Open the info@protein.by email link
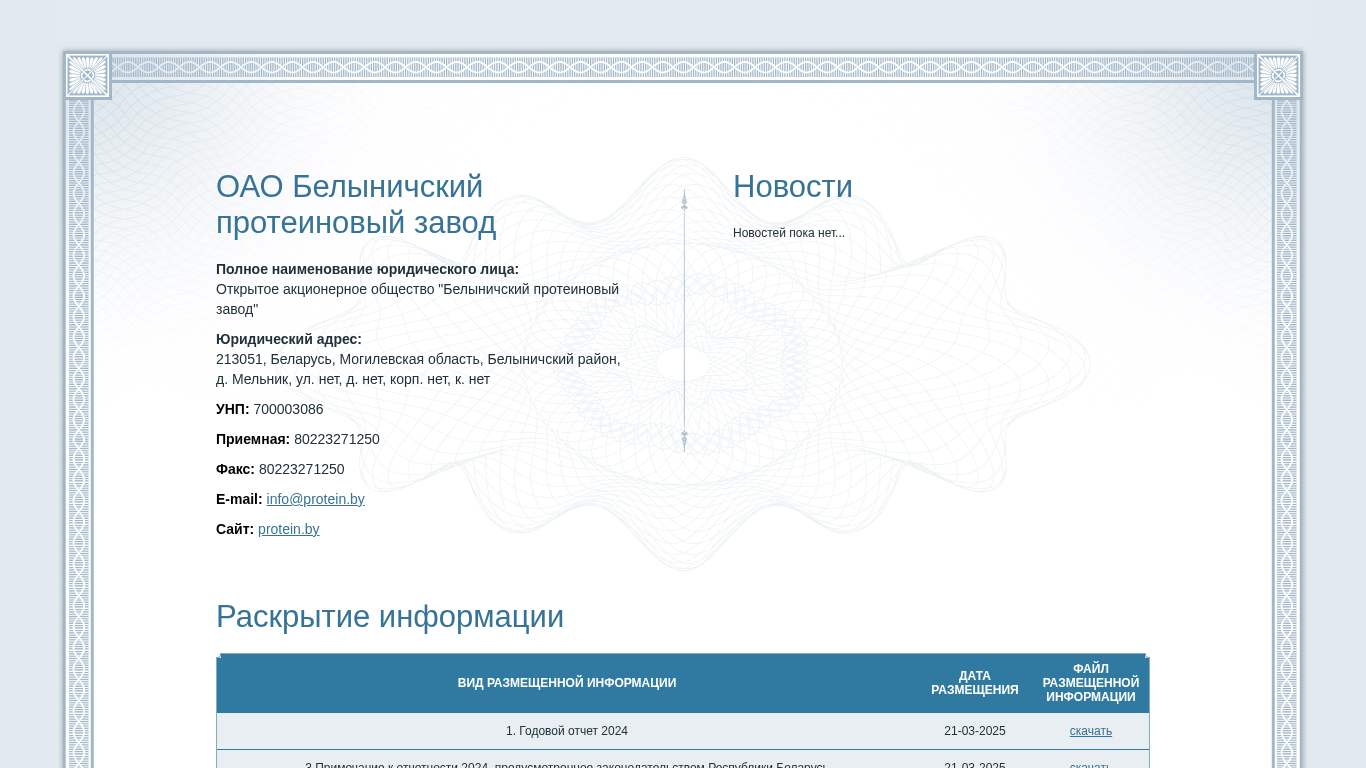 point(315,499)
